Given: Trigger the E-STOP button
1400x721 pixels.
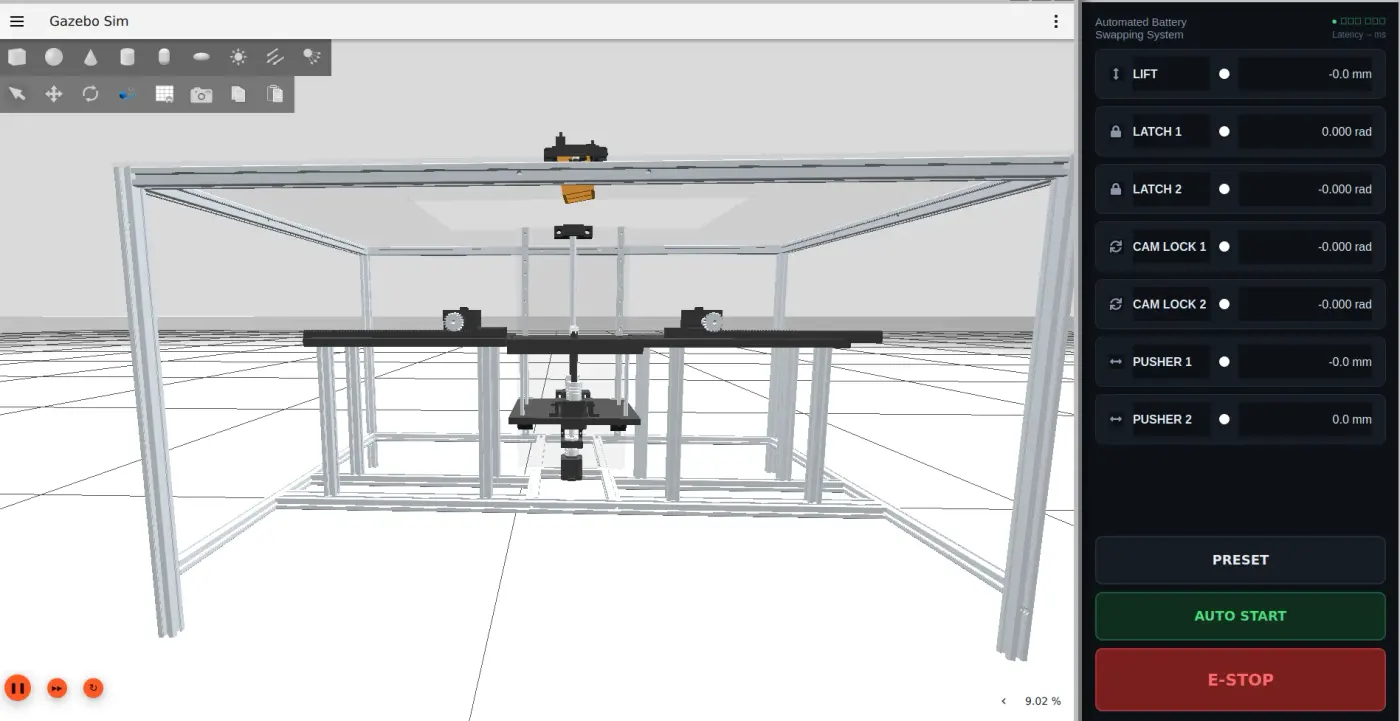Looking at the screenshot, I should coord(1240,680).
